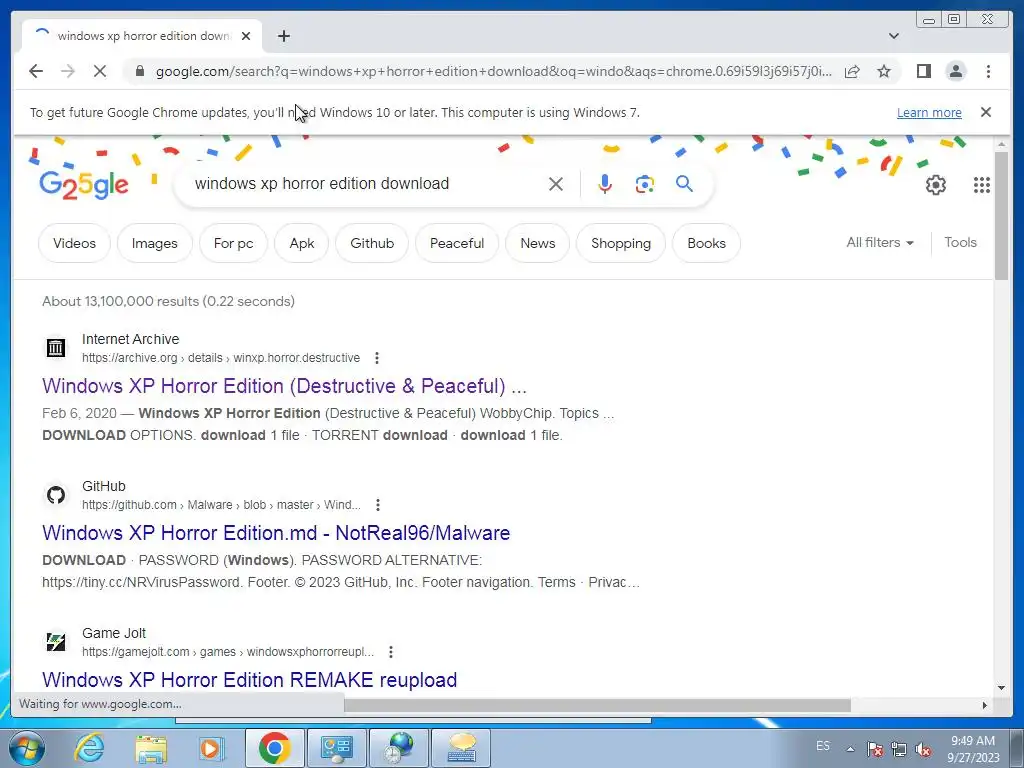Image resolution: width=1024 pixels, height=768 pixels.
Task: Launch Internet Explorer from the taskbar
Action: click(x=89, y=748)
